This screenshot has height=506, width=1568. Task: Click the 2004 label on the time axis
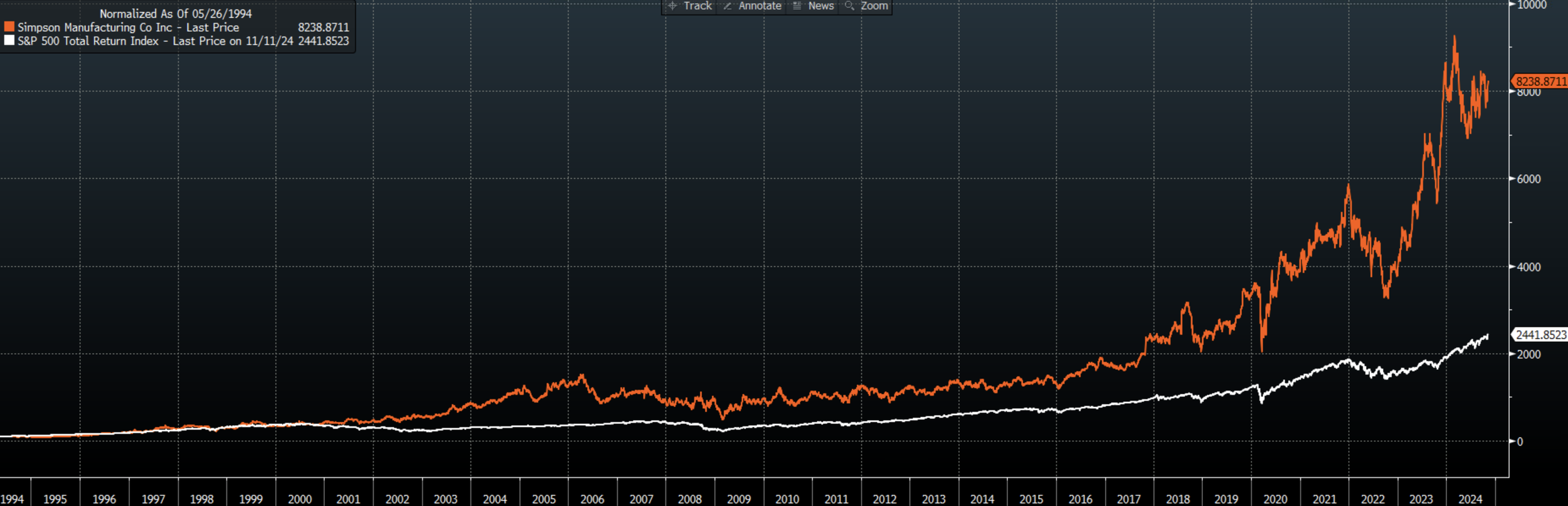click(x=495, y=499)
